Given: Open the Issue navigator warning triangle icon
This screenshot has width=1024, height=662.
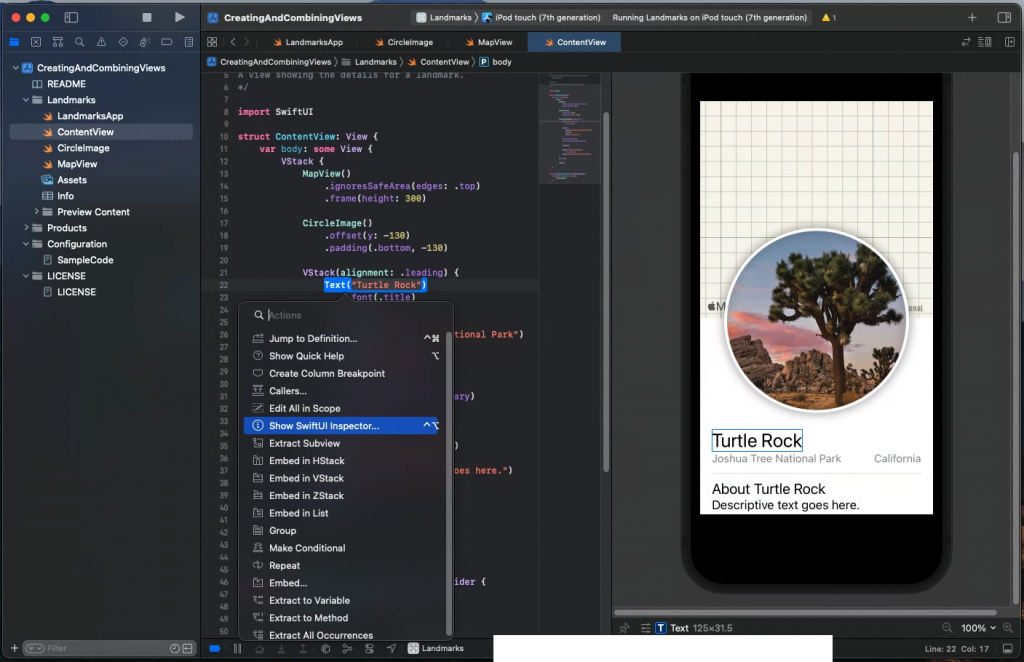Looking at the screenshot, I should coord(101,42).
